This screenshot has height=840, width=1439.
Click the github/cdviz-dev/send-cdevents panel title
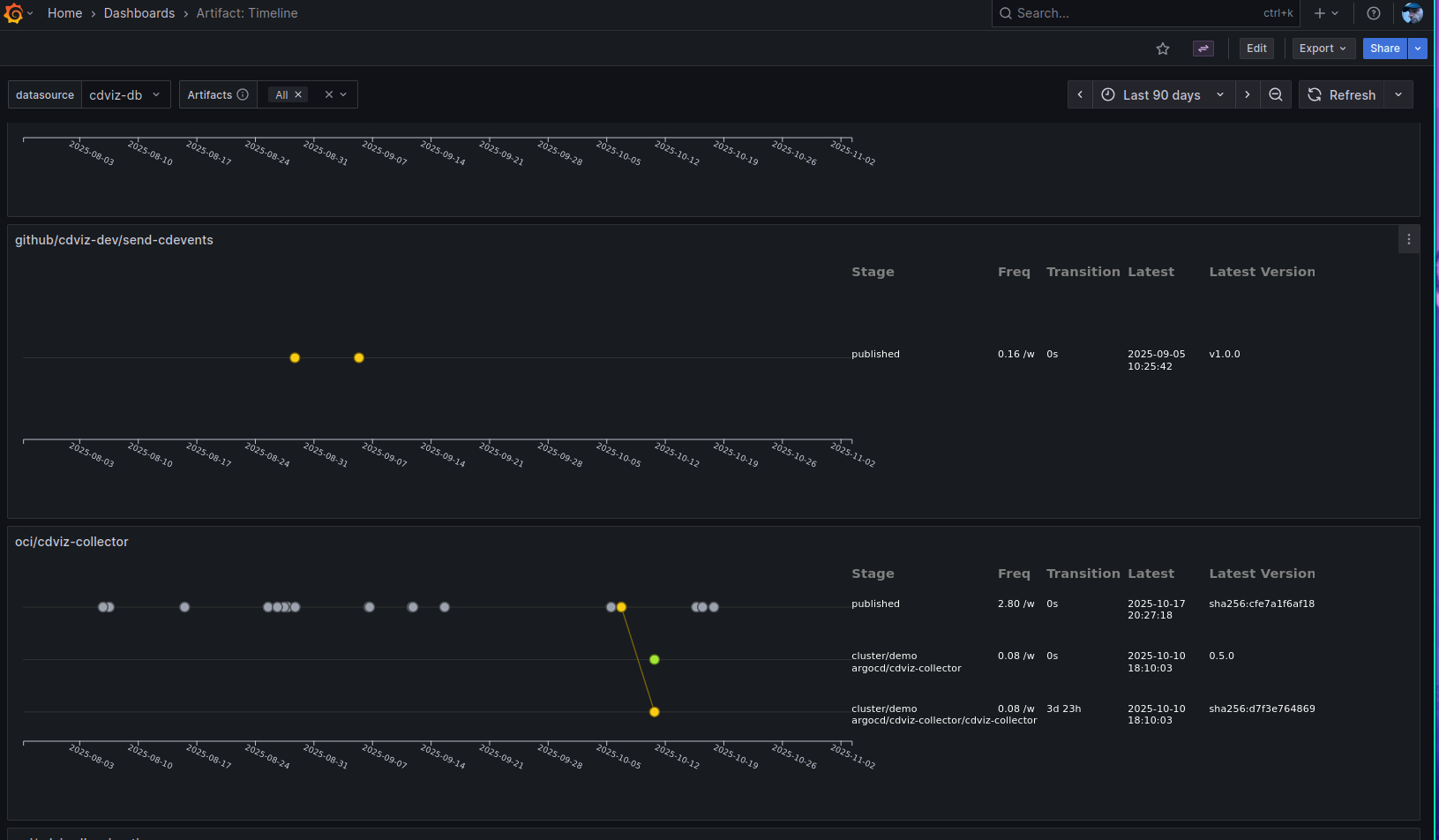114,240
